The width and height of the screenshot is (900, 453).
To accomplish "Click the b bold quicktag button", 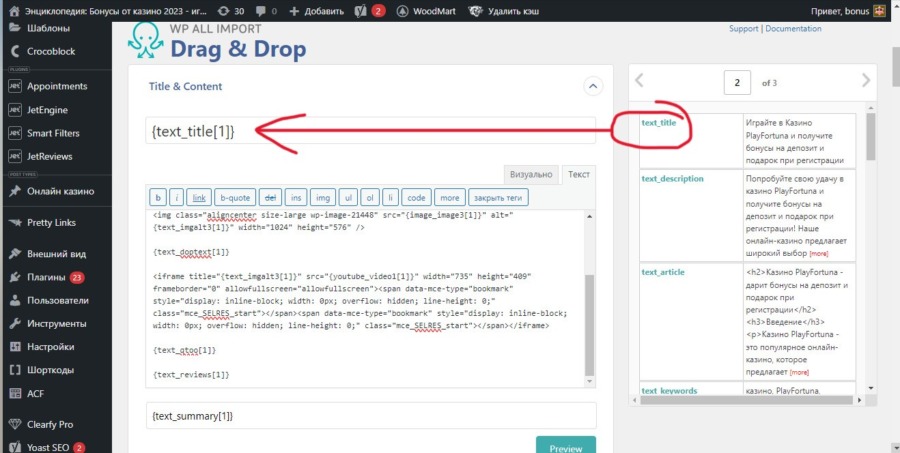I will coord(158,198).
